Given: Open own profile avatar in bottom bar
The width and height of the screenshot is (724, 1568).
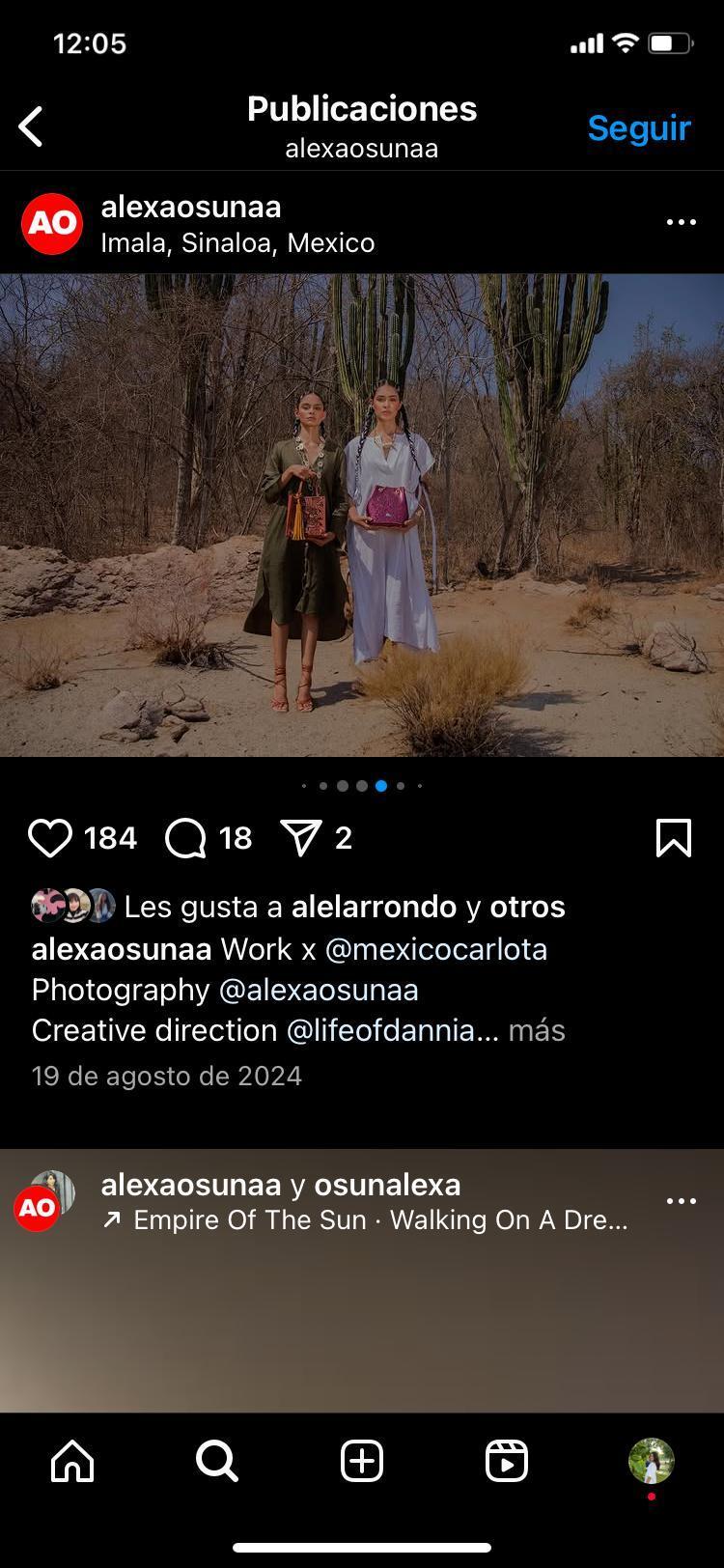Looking at the screenshot, I should click(652, 1462).
